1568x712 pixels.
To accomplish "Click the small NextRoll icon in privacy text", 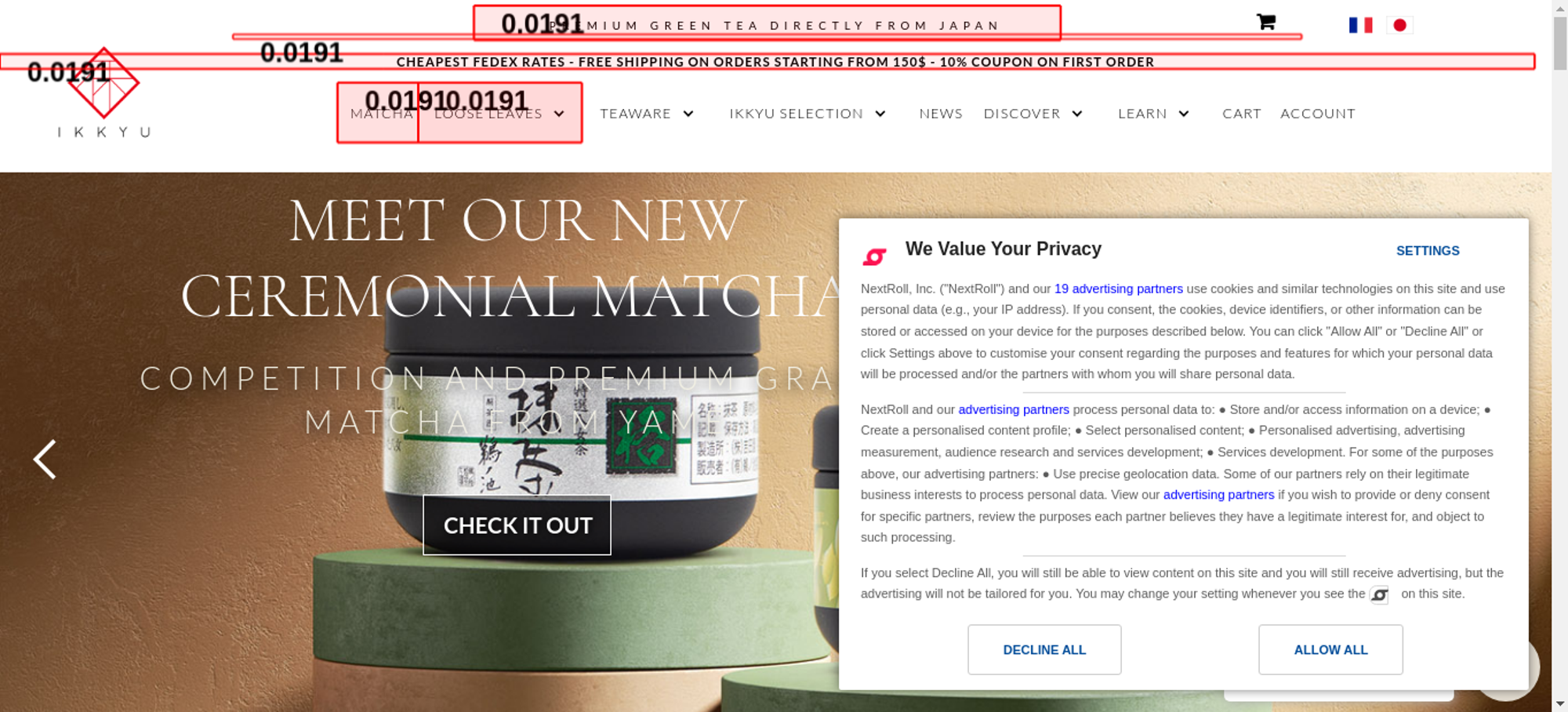I will click(x=1379, y=595).
